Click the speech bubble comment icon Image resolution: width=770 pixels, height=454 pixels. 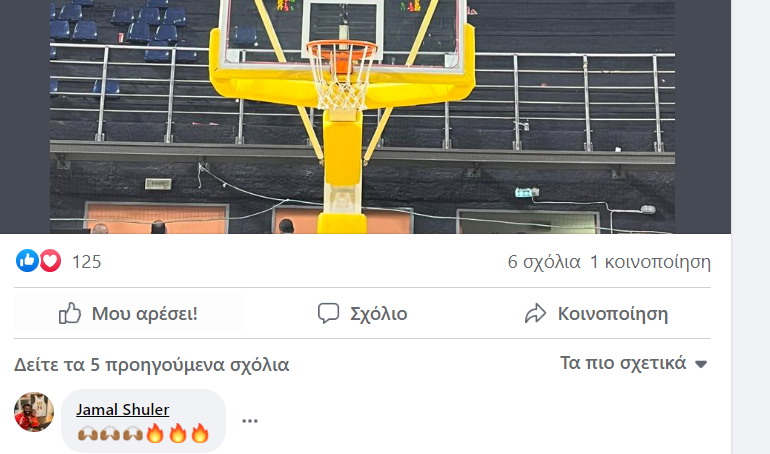pyautogui.click(x=328, y=313)
